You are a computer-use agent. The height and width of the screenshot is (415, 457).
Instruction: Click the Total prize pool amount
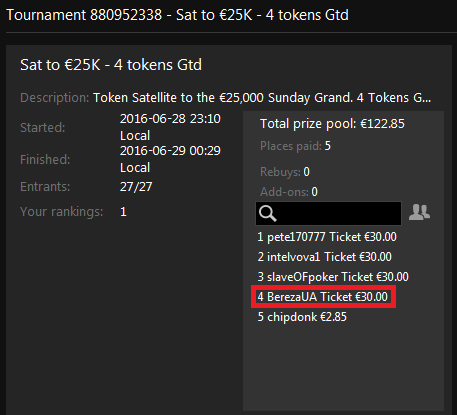382,124
